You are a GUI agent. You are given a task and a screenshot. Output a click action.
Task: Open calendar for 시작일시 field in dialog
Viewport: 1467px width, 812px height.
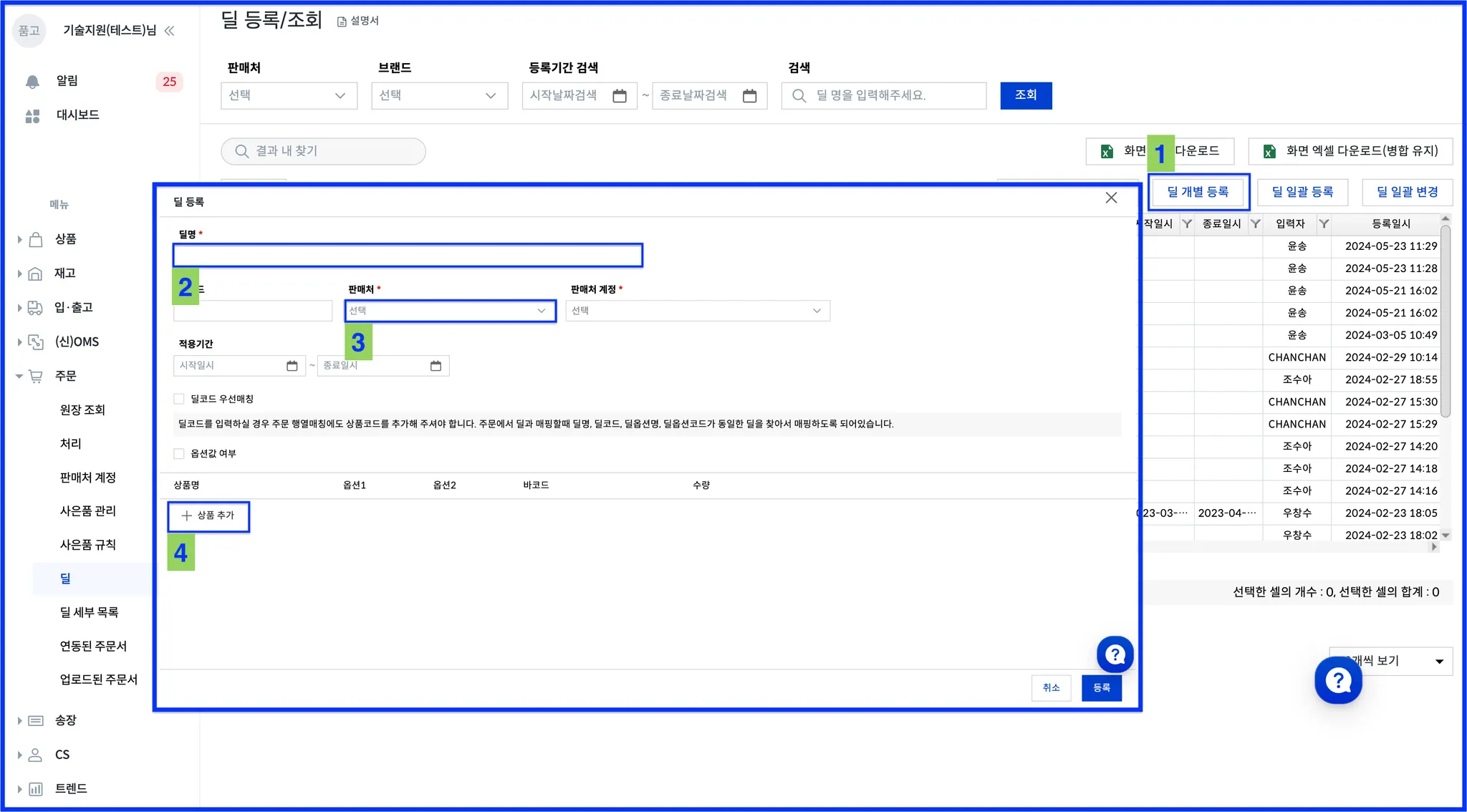point(292,366)
